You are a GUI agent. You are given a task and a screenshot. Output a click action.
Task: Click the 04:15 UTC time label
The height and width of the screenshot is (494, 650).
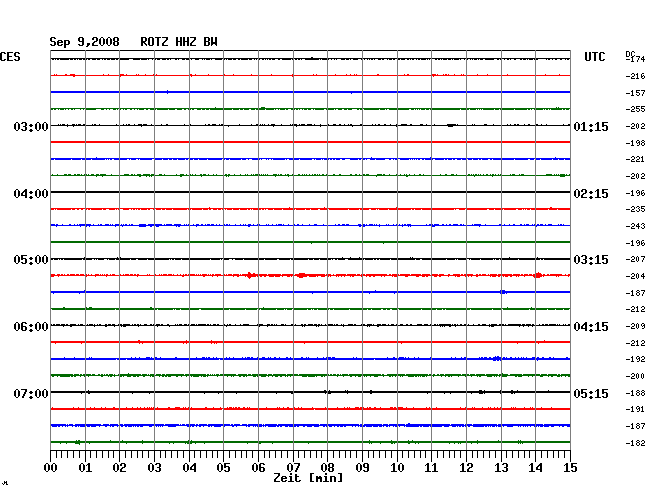[x=591, y=327]
